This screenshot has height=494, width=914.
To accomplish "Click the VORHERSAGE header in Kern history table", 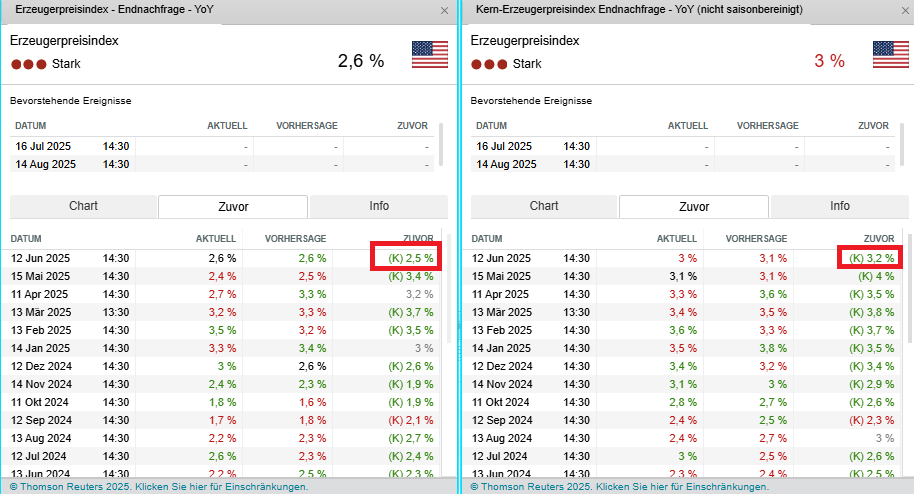I will click(756, 239).
